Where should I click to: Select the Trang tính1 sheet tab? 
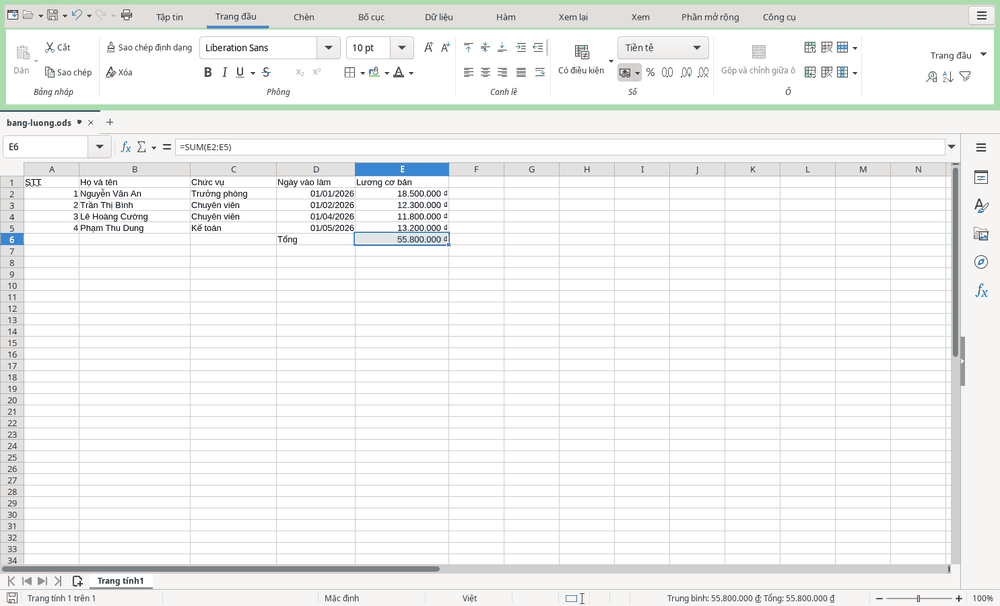coord(121,581)
